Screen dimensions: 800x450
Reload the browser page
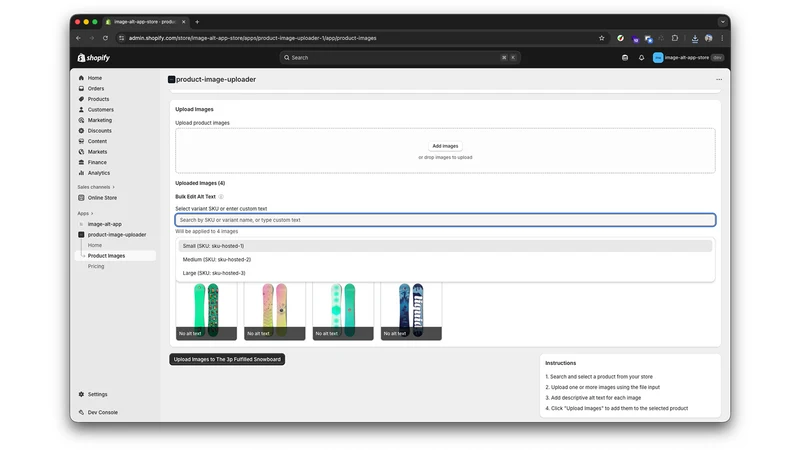click(x=105, y=38)
